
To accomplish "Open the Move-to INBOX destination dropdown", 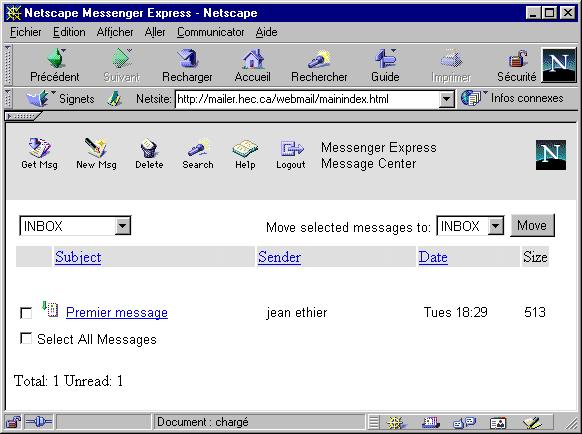I will (x=495, y=226).
